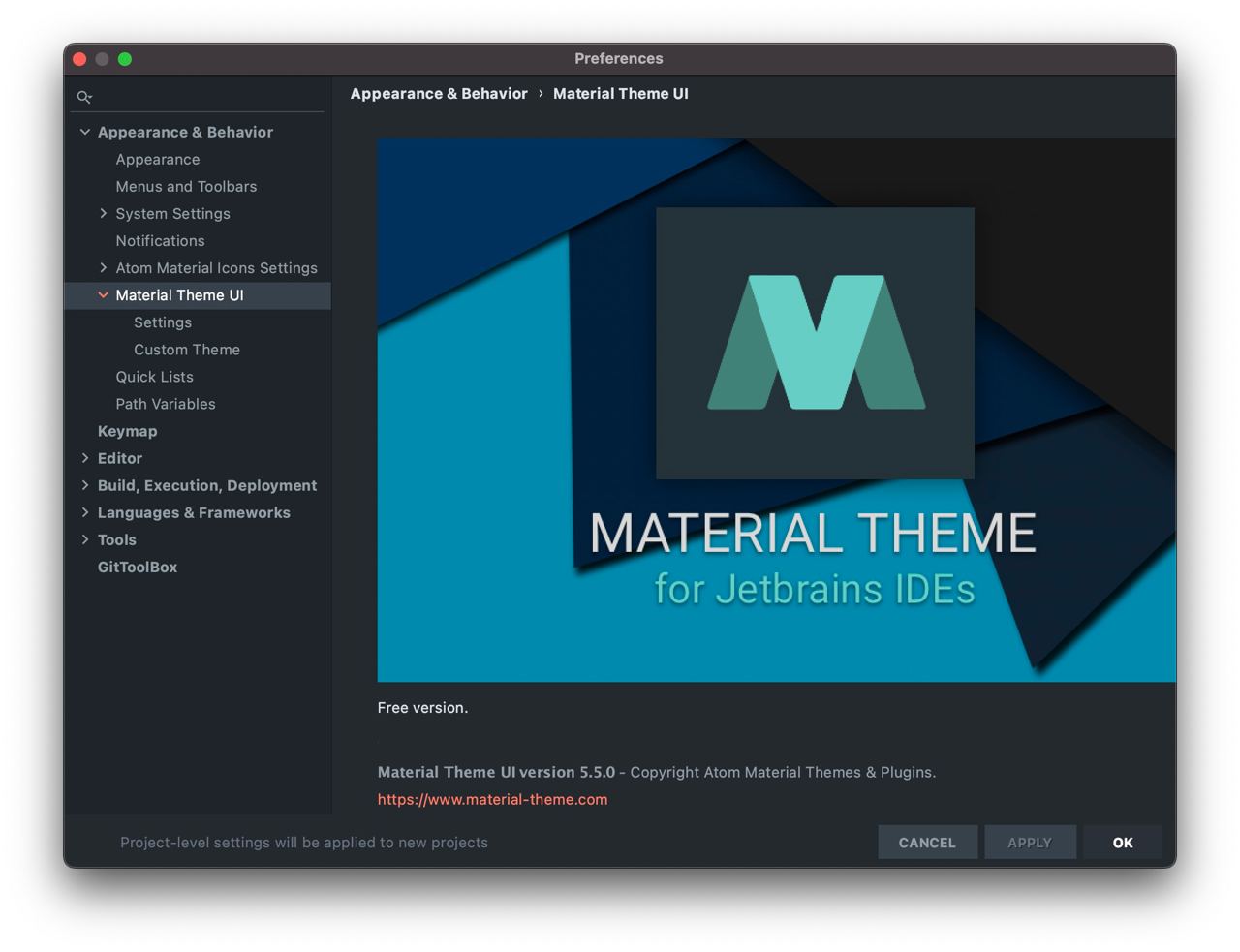The image size is (1240, 952).
Task: Collapse the Appearance & Behavior section
Action: coord(85,132)
